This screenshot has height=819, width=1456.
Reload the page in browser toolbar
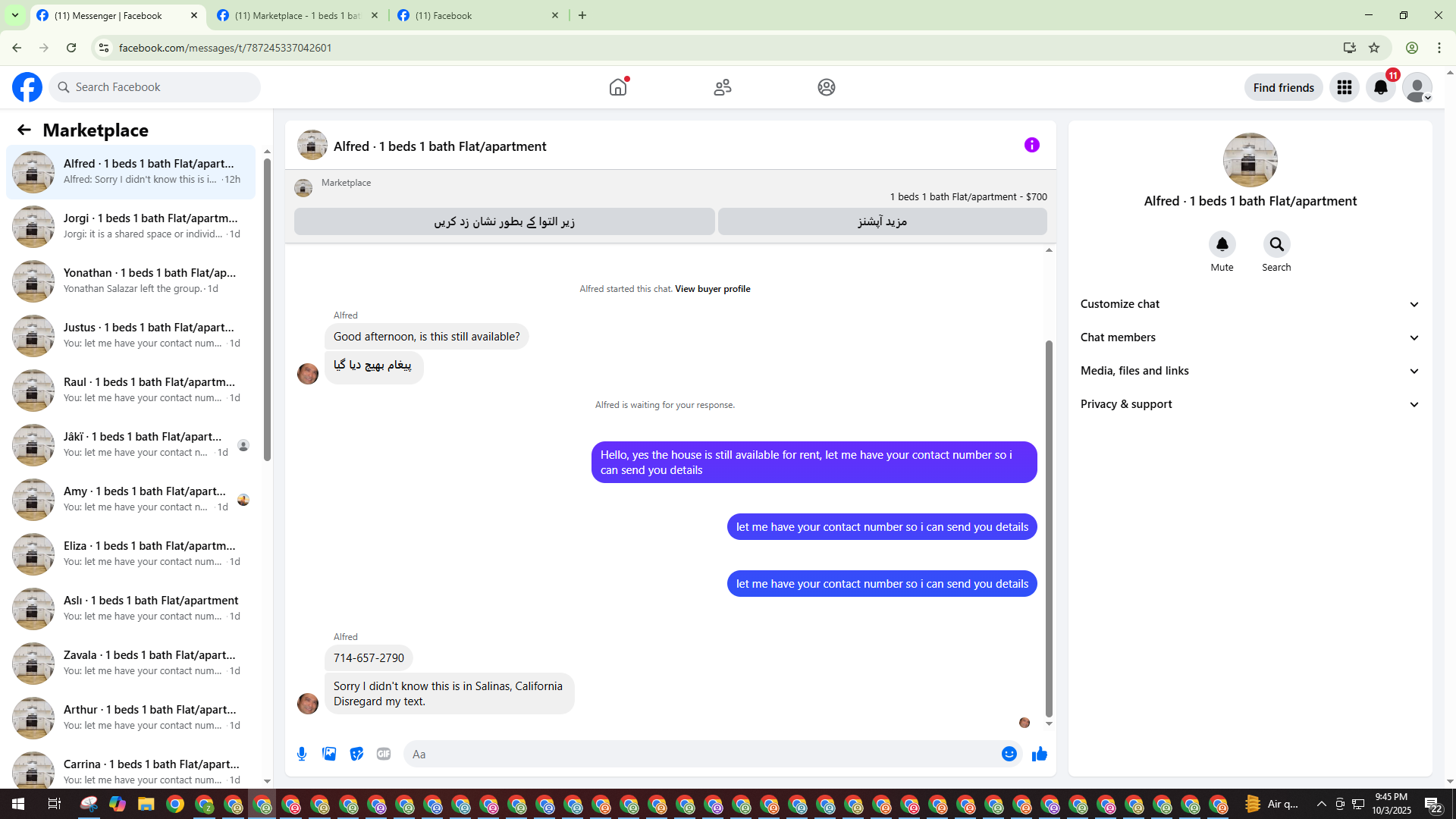coord(71,48)
